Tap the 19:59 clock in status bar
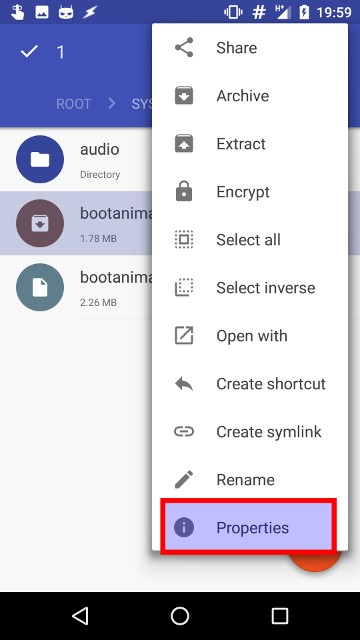The width and height of the screenshot is (360, 640). pyautogui.click(x=334, y=12)
